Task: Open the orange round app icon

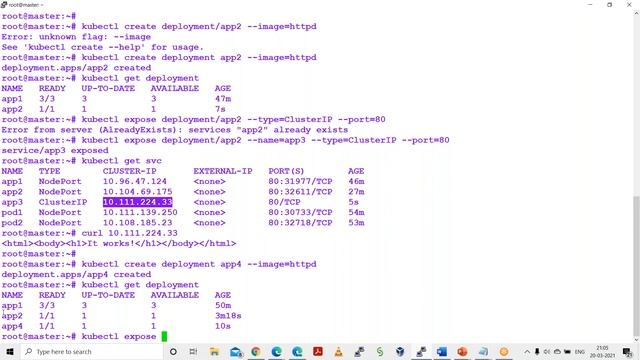Action: tap(504, 351)
